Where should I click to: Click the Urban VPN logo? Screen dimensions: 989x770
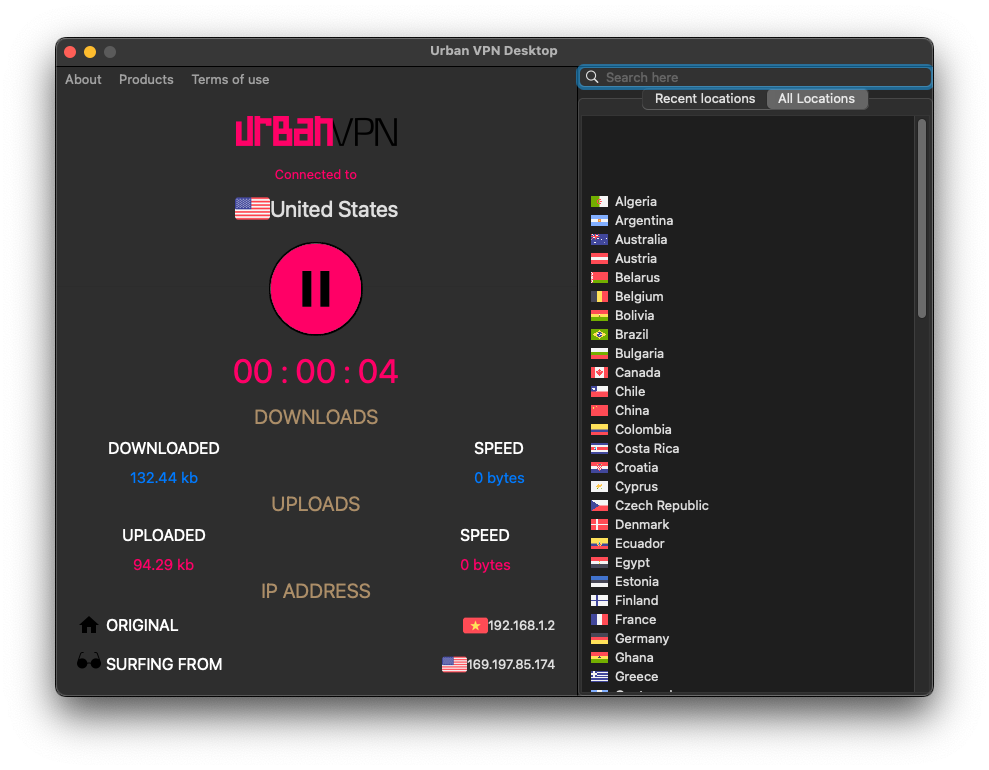click(x=317, y=131)
